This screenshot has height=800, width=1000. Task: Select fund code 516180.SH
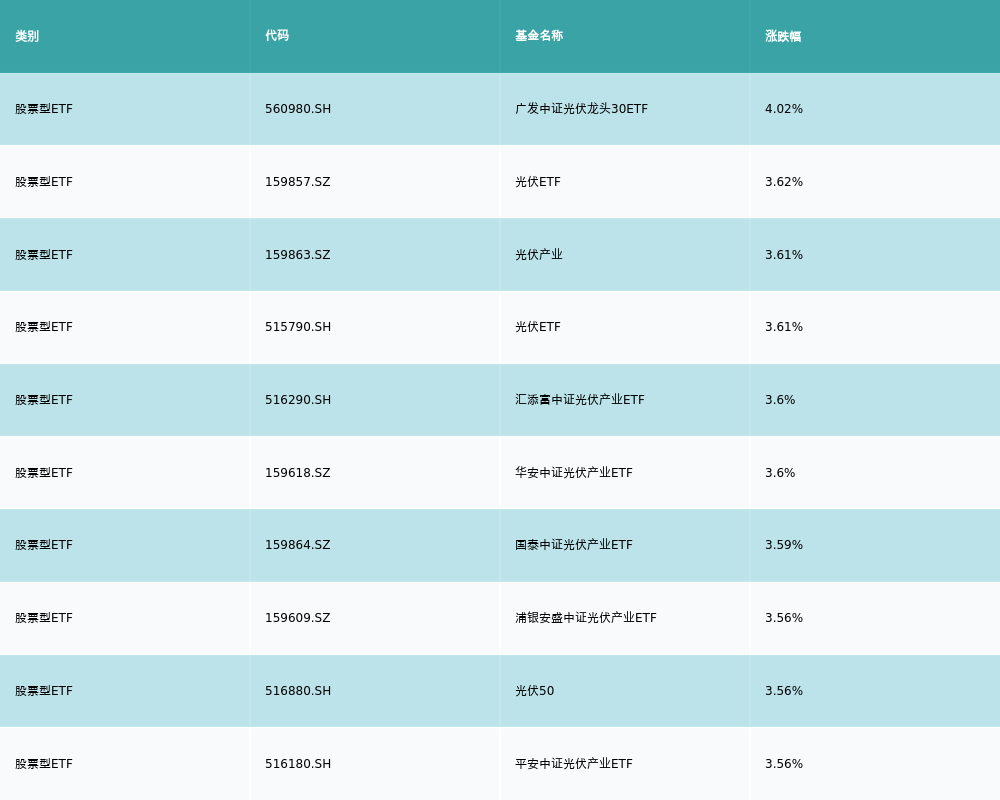(x=298, y=764)
